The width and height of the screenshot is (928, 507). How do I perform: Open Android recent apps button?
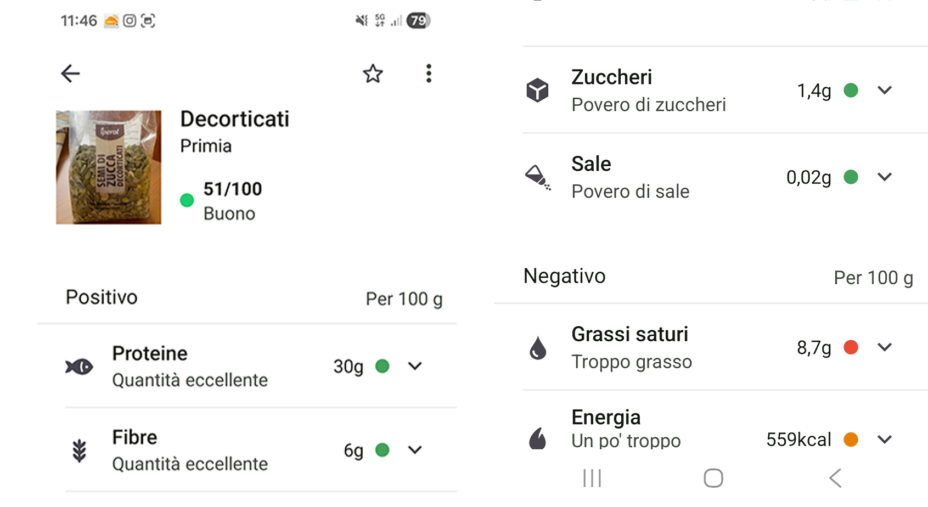592,478
